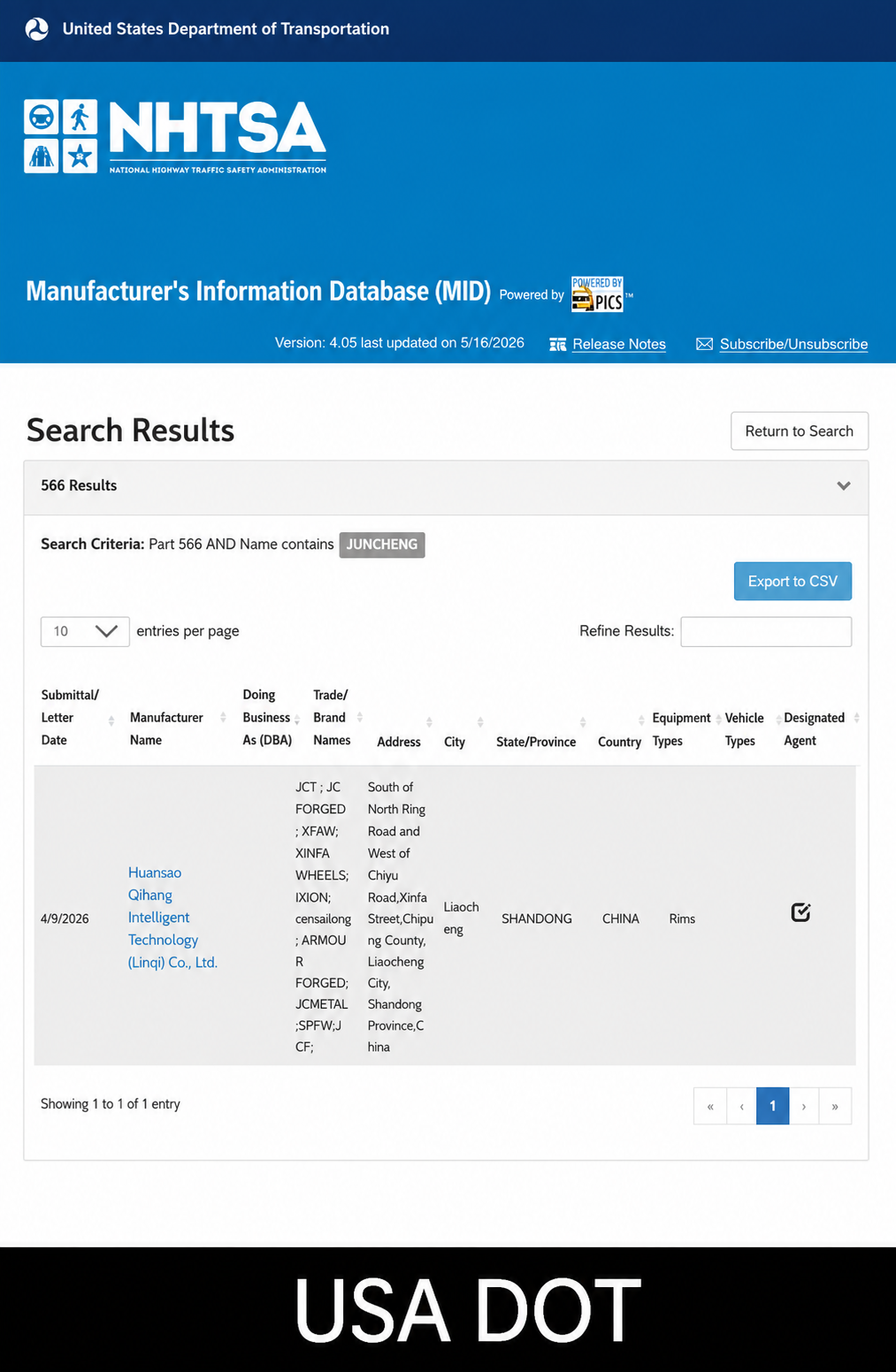Click the CHINA country cell
896x1372 pixels.
pos(621,918)
